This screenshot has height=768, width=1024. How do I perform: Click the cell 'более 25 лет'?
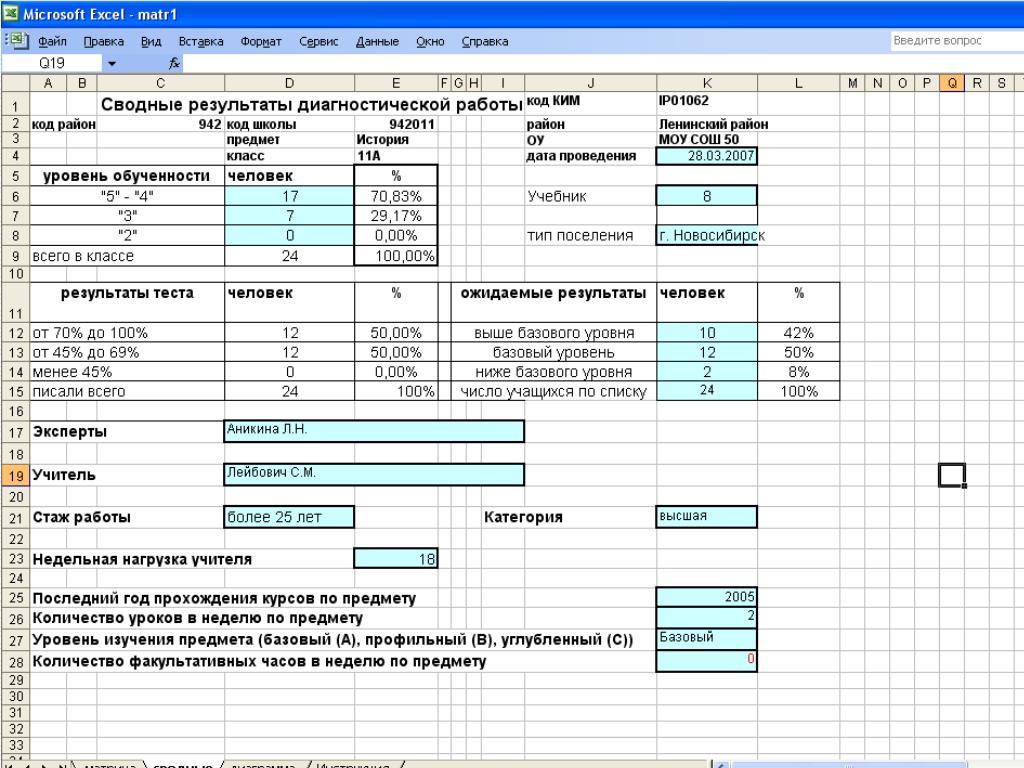pyautogui.click(x=289, y=517)
